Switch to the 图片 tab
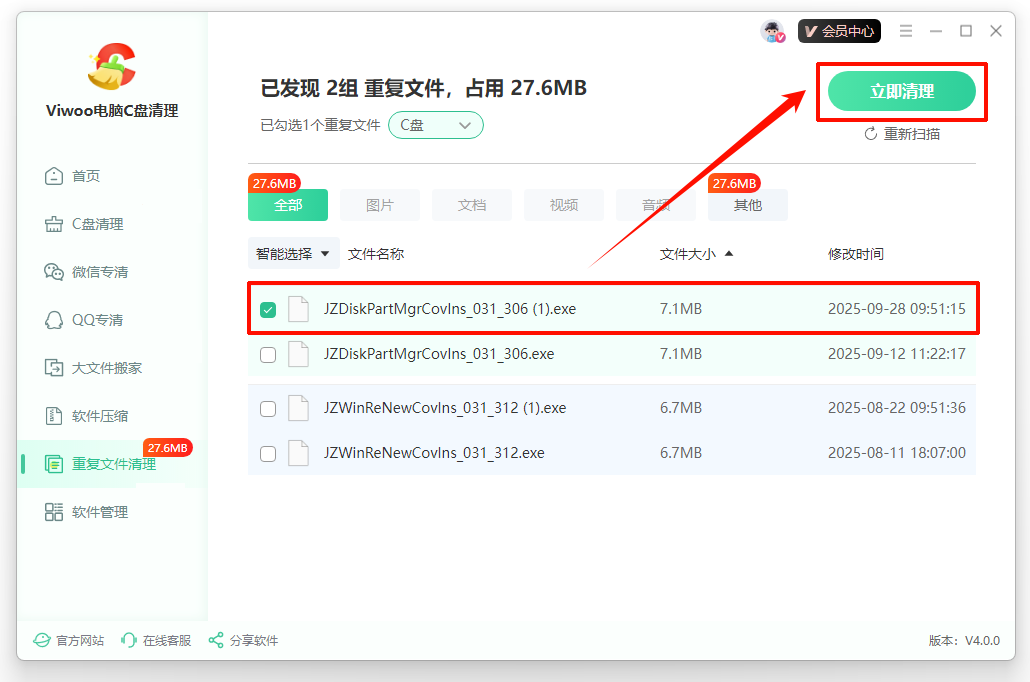 tap(380, 205)
